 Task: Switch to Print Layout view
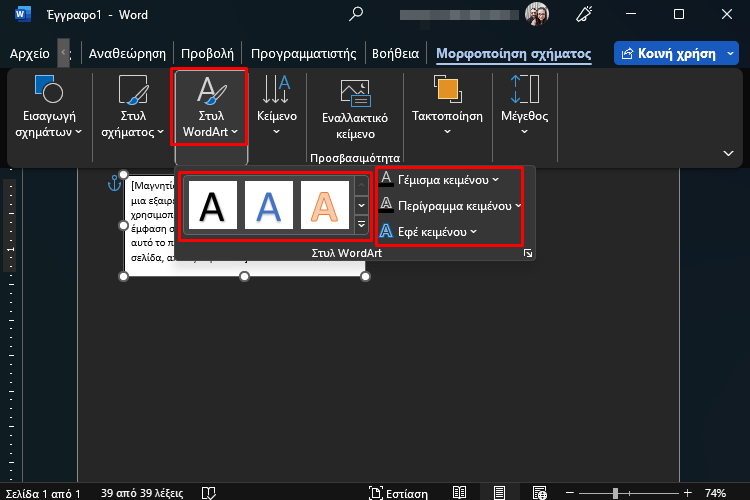tap(499, 492)
